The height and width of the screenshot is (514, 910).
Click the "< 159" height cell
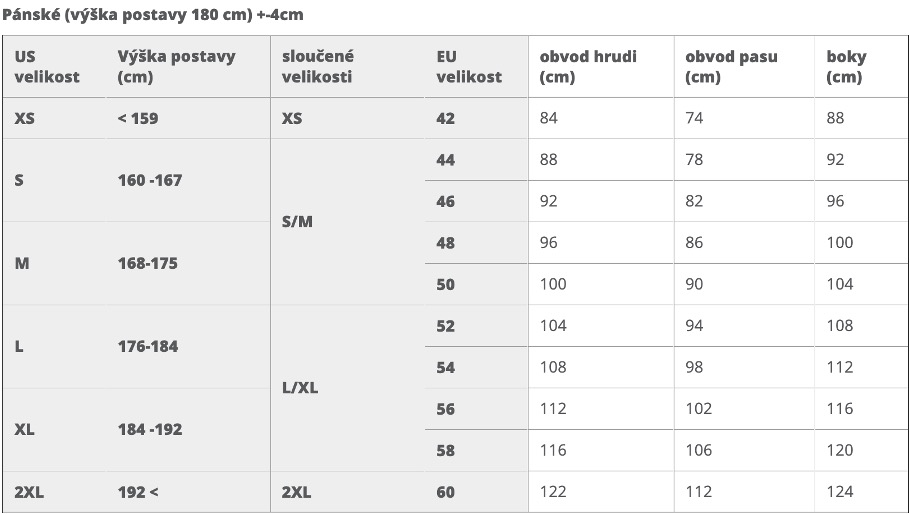138,118
